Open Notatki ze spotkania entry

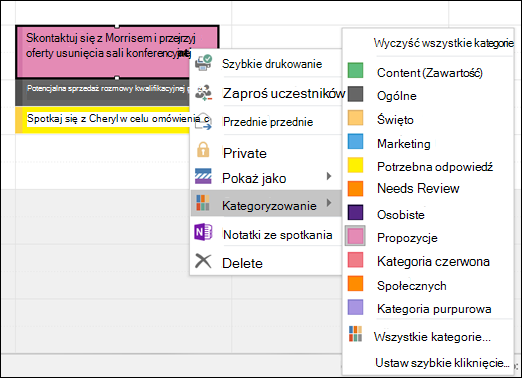click(x=266, y=234)
